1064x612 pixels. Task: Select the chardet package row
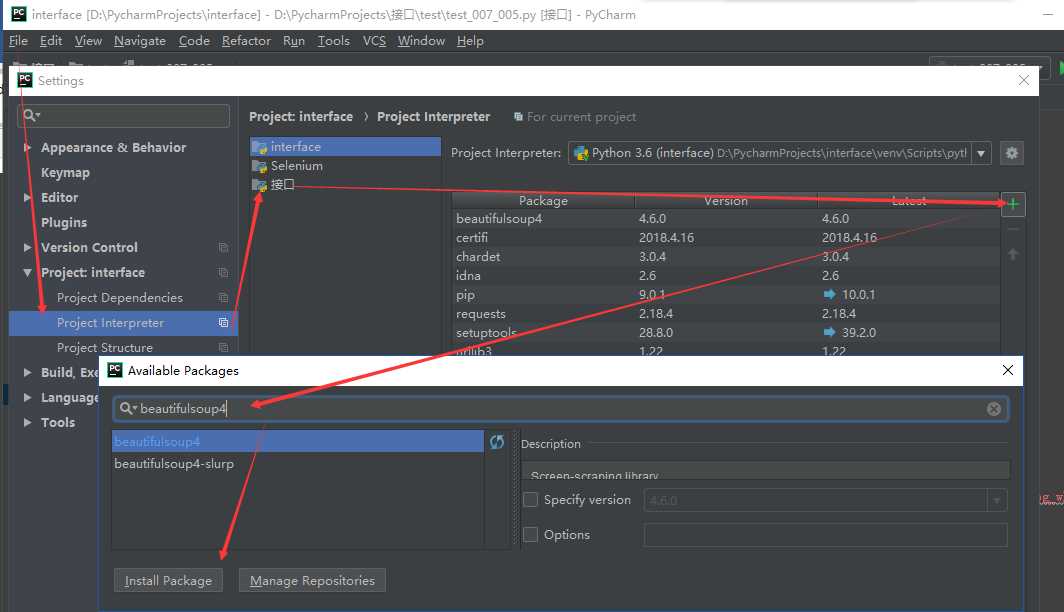(725, 256)
